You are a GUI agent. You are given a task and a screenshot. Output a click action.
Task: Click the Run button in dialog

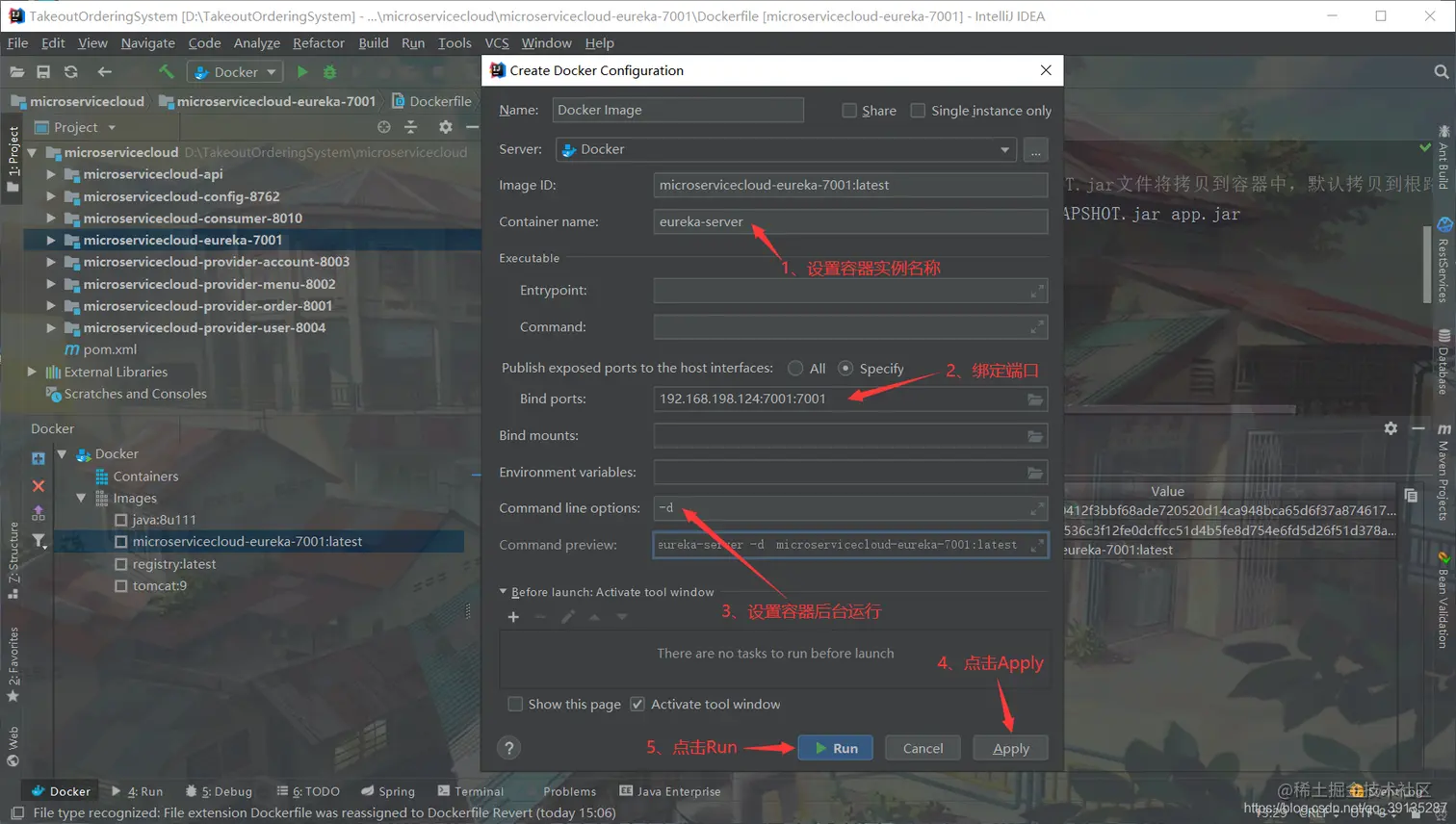click(x=835, y=748)
